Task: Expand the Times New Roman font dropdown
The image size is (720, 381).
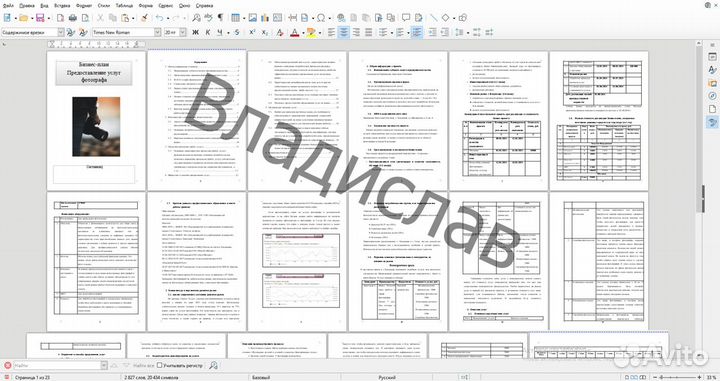Action: point(158,32)
